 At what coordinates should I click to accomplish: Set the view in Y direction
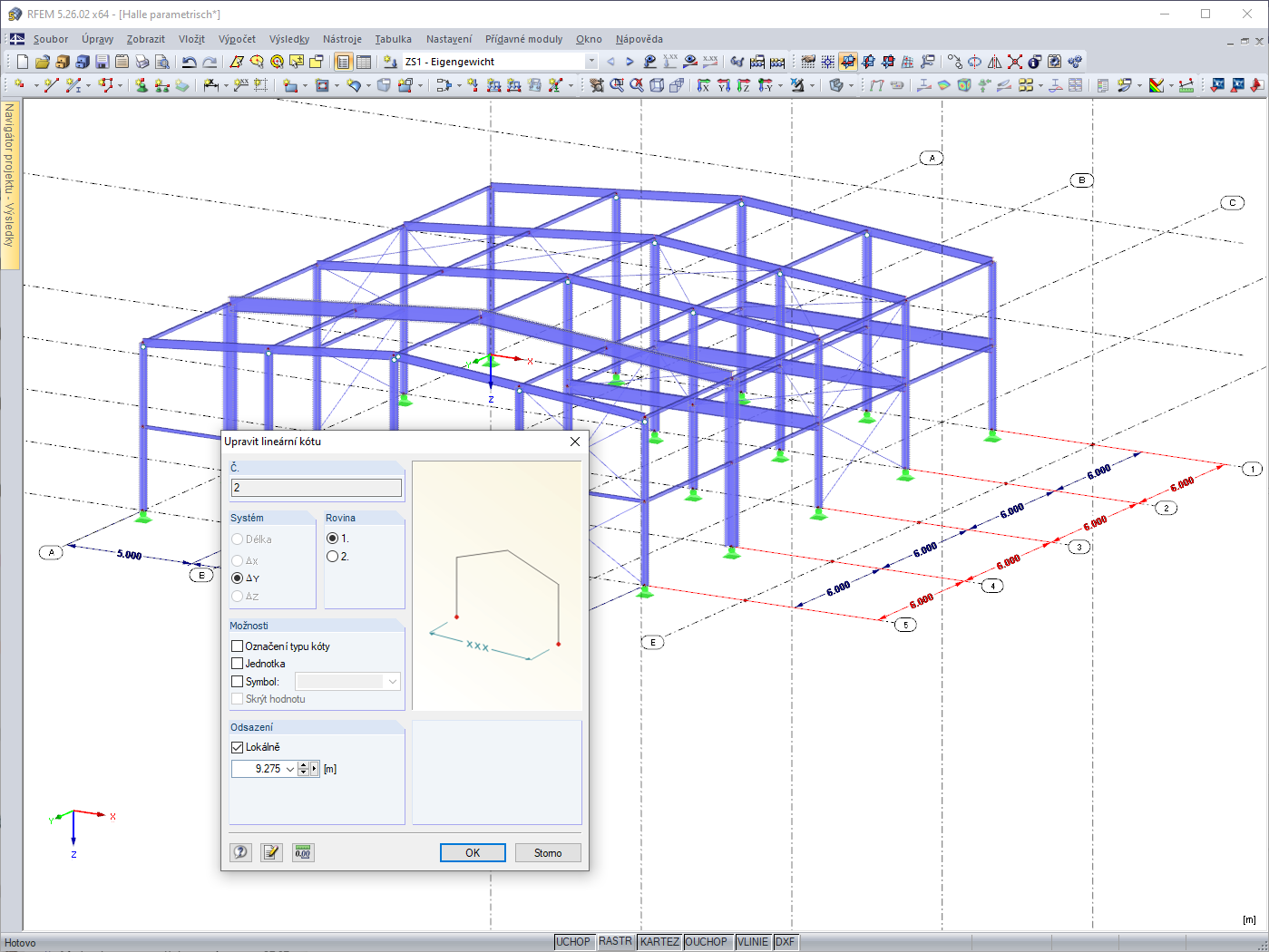click(723, 85)
